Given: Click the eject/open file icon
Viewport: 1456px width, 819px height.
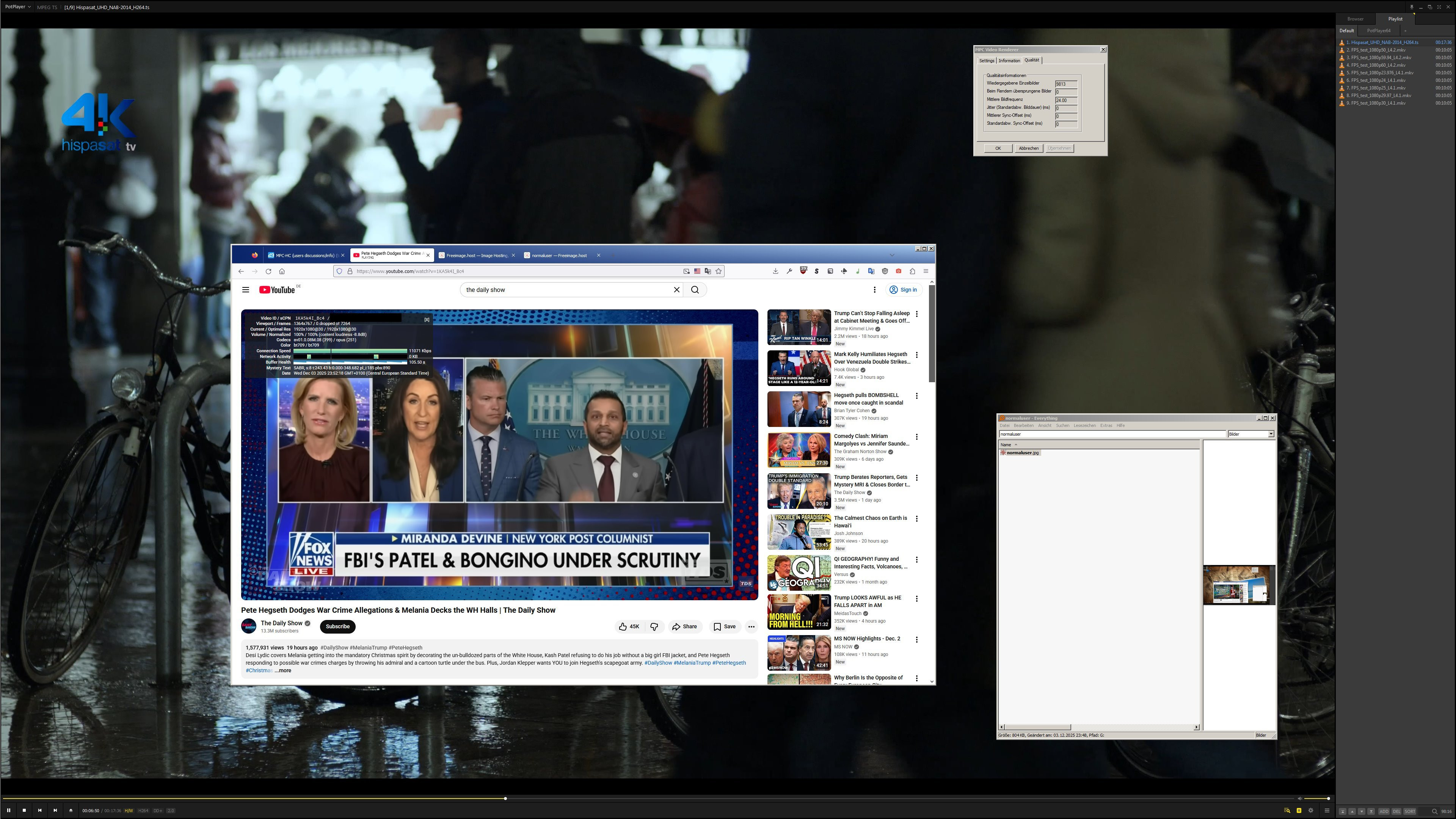Looking at the screenshot, I should point(71,810).
